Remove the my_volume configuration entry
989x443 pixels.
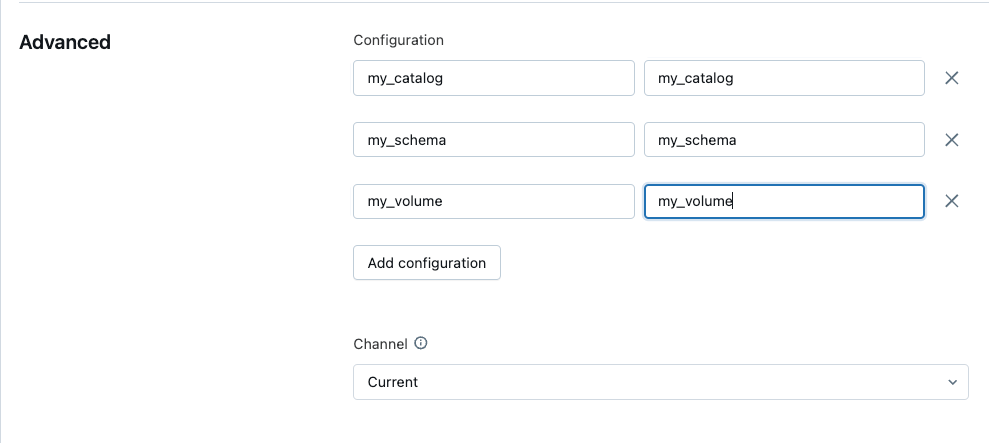[x=952, y=201]
